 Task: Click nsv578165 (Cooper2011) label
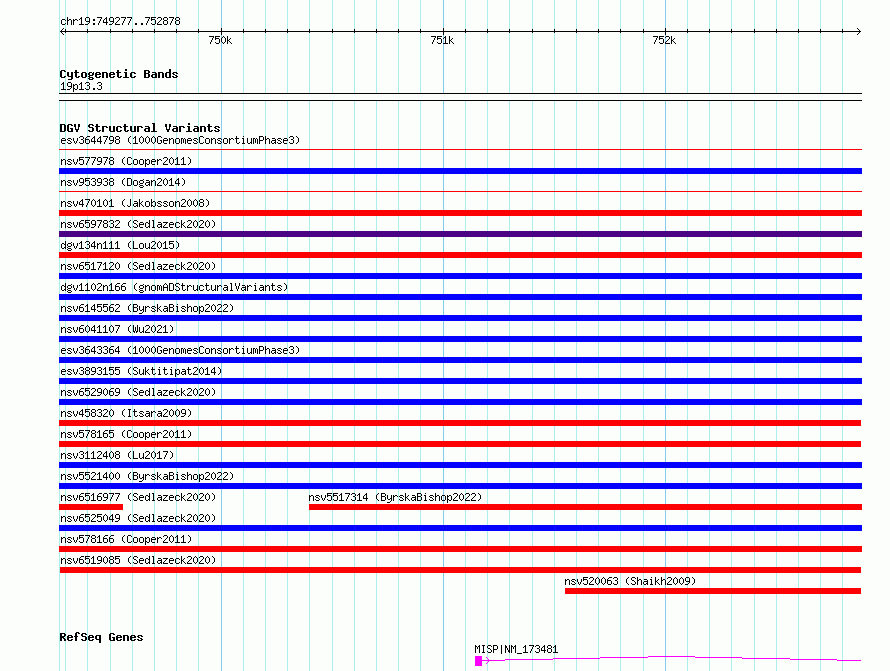126,434
